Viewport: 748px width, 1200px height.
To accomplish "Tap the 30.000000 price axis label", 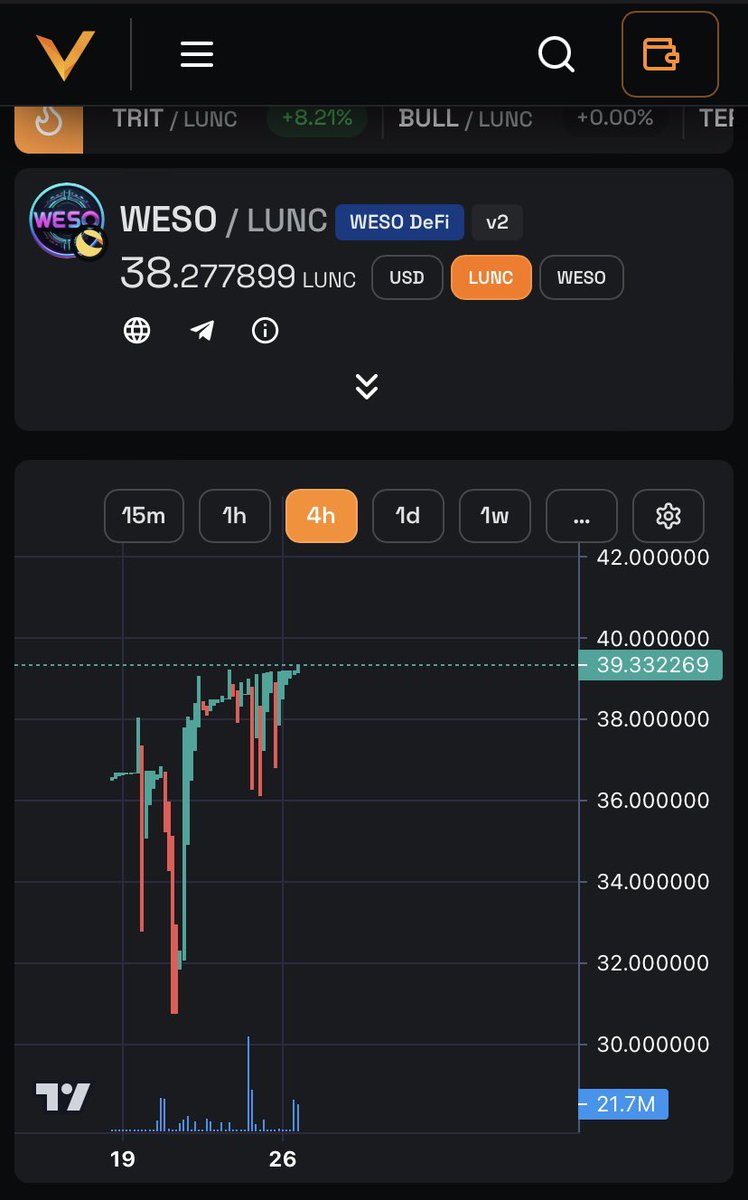I will tap(653, 1044).
